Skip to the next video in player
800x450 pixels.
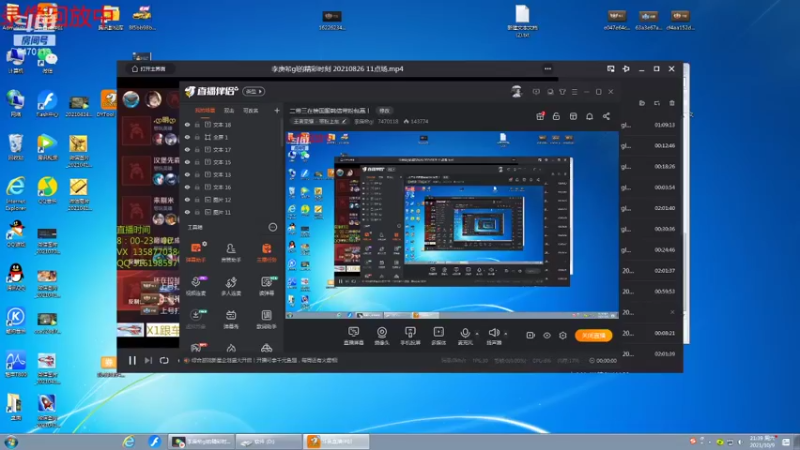pyautogui.click(x=148, y=360)
